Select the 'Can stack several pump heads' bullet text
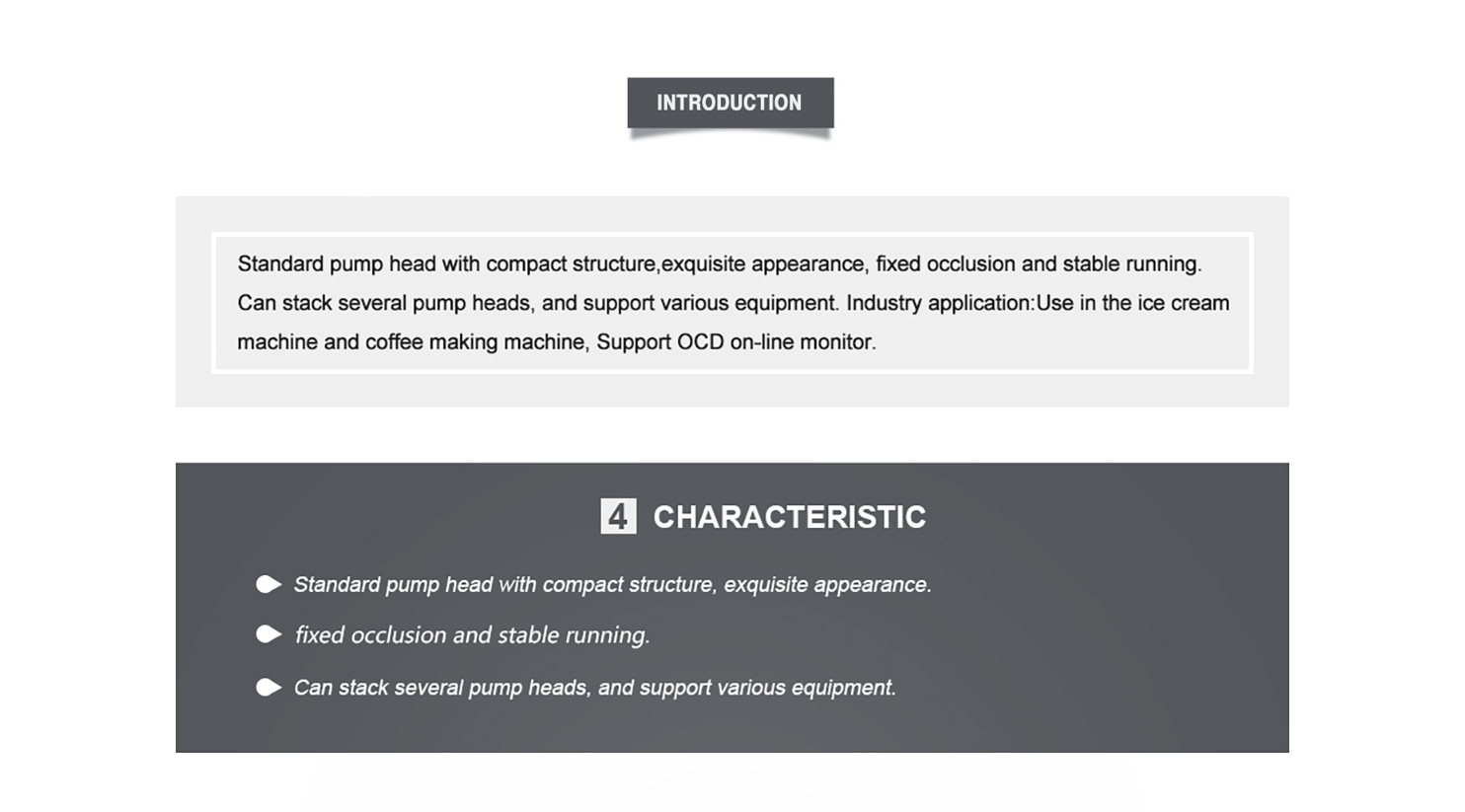Screen dimensions: 1465x812 click(595, 688)
